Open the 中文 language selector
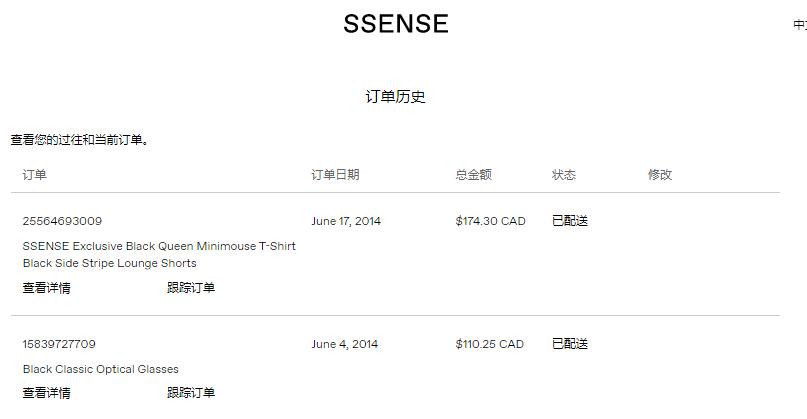807x419 pixels. tap(799, 25)
